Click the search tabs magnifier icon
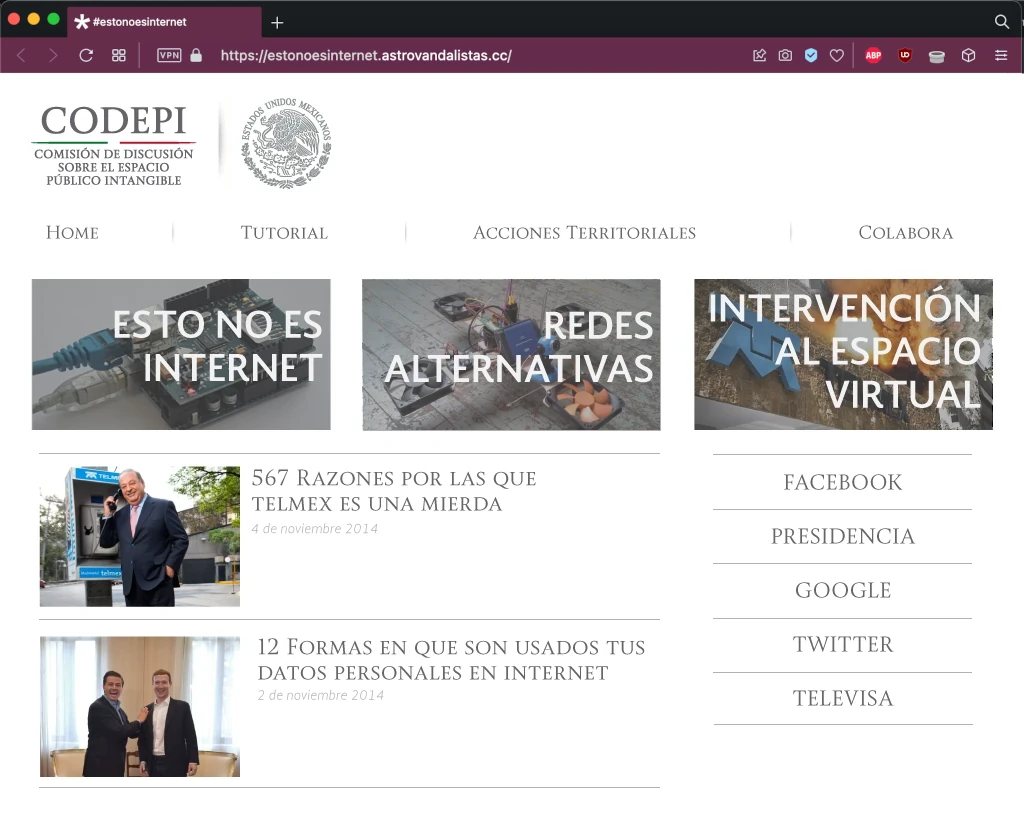 pos(1001,22)
